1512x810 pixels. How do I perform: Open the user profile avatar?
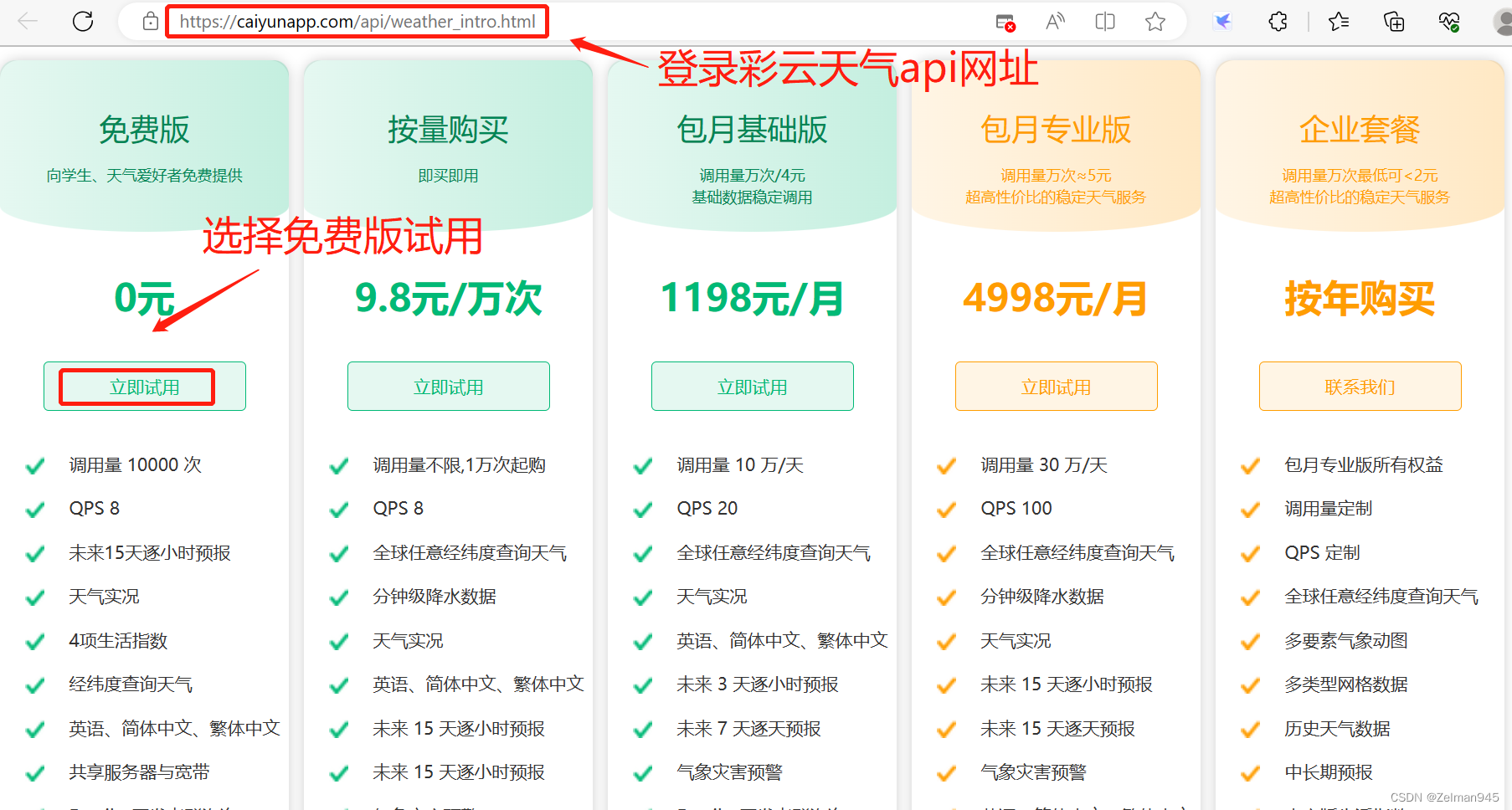coord(1503,22)
